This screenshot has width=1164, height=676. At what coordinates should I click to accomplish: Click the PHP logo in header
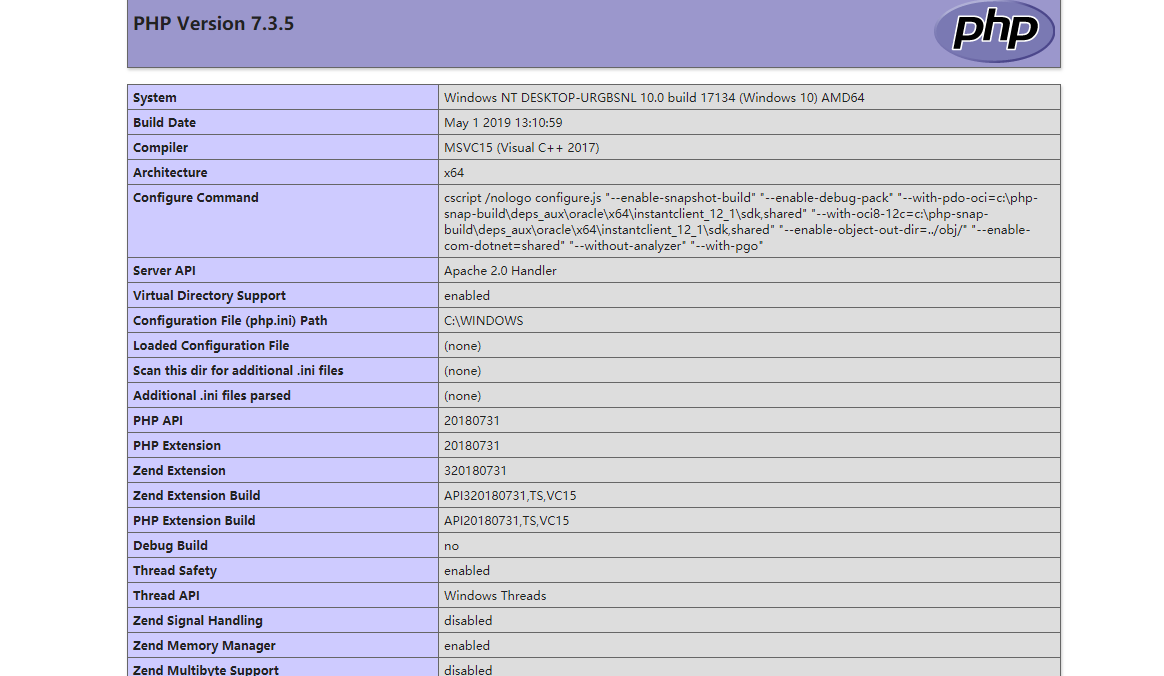(x=994, y=30)
